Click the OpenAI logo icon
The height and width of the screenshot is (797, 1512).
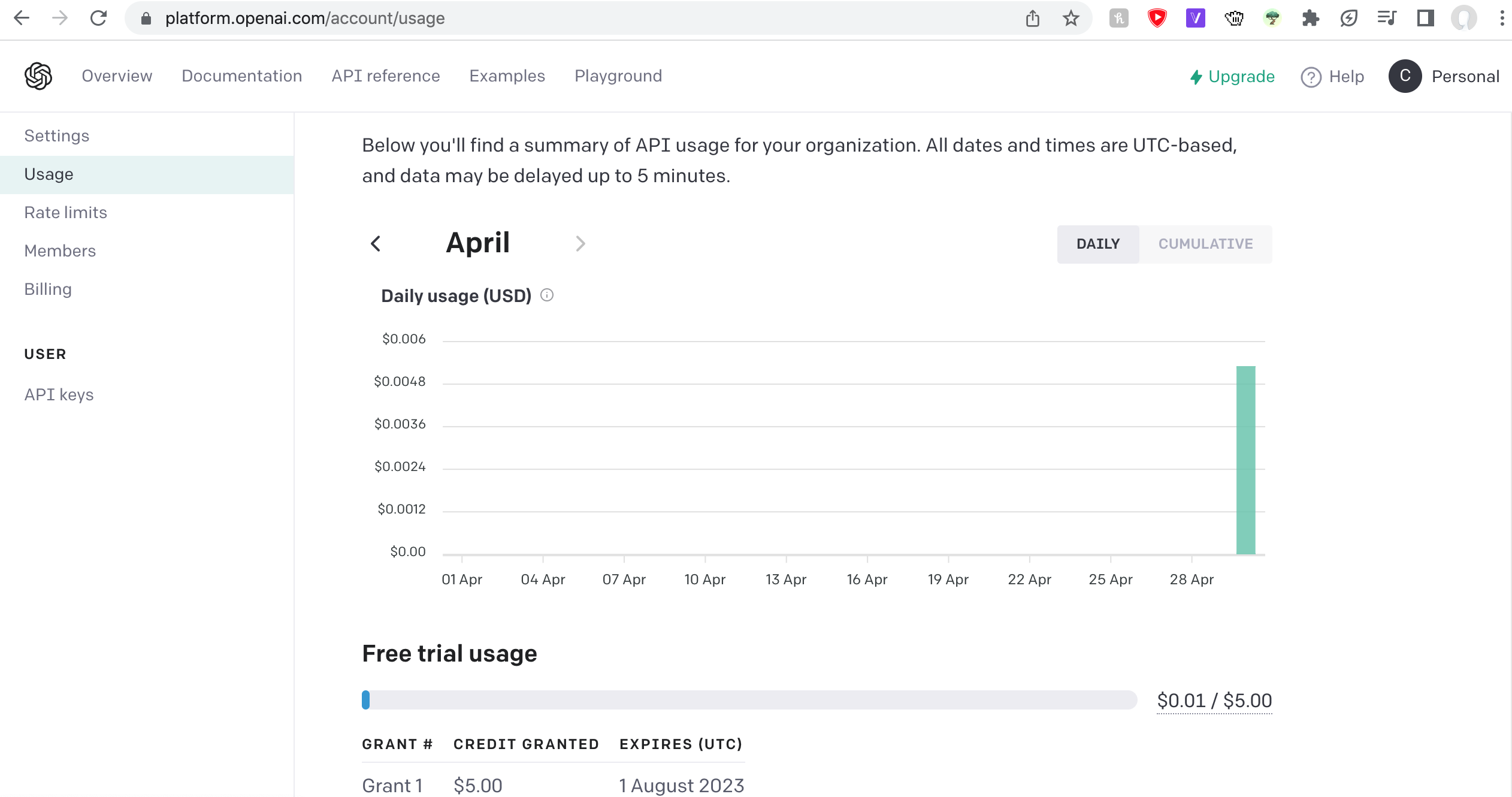(x=38, y=76)
